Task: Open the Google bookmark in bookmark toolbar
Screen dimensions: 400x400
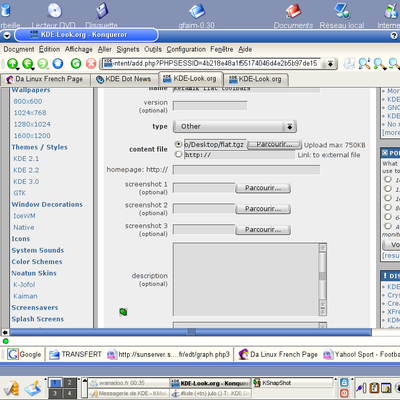Action: pos(24,354)
